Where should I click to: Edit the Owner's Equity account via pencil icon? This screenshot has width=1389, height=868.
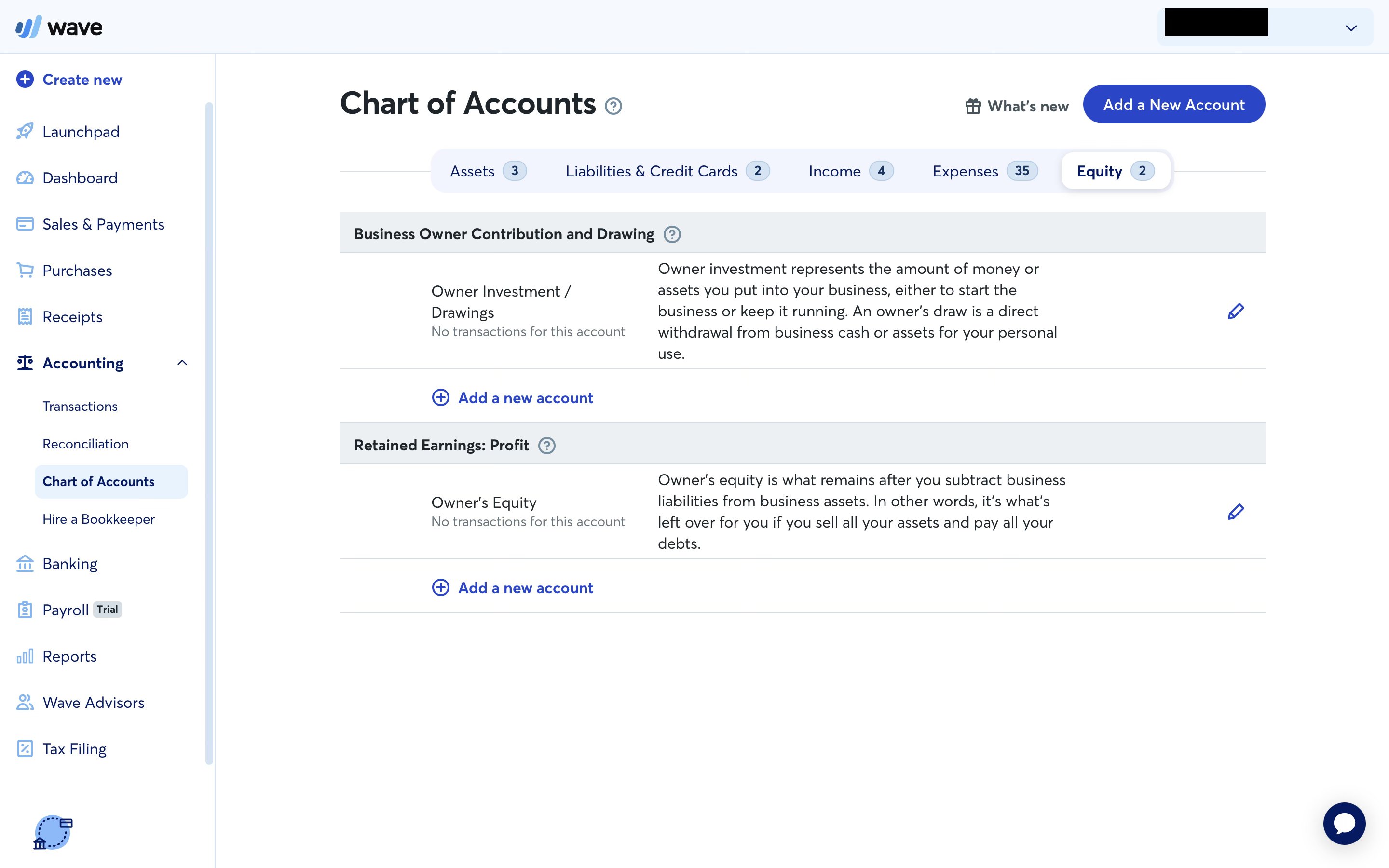(x=1235, y=512)
